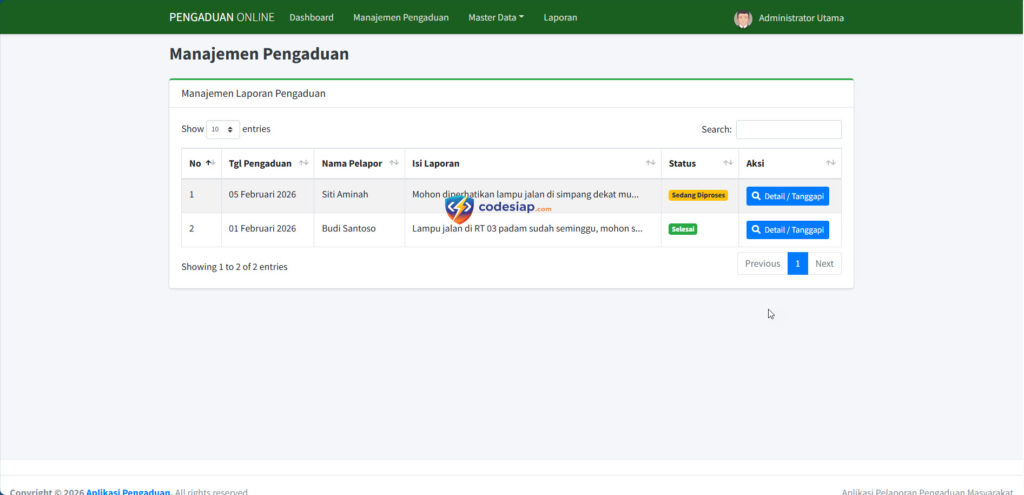Open Detail / Tanggapi for Siti Aminah
Viewport: 1024px width, 495px height.
click(787, 196)
